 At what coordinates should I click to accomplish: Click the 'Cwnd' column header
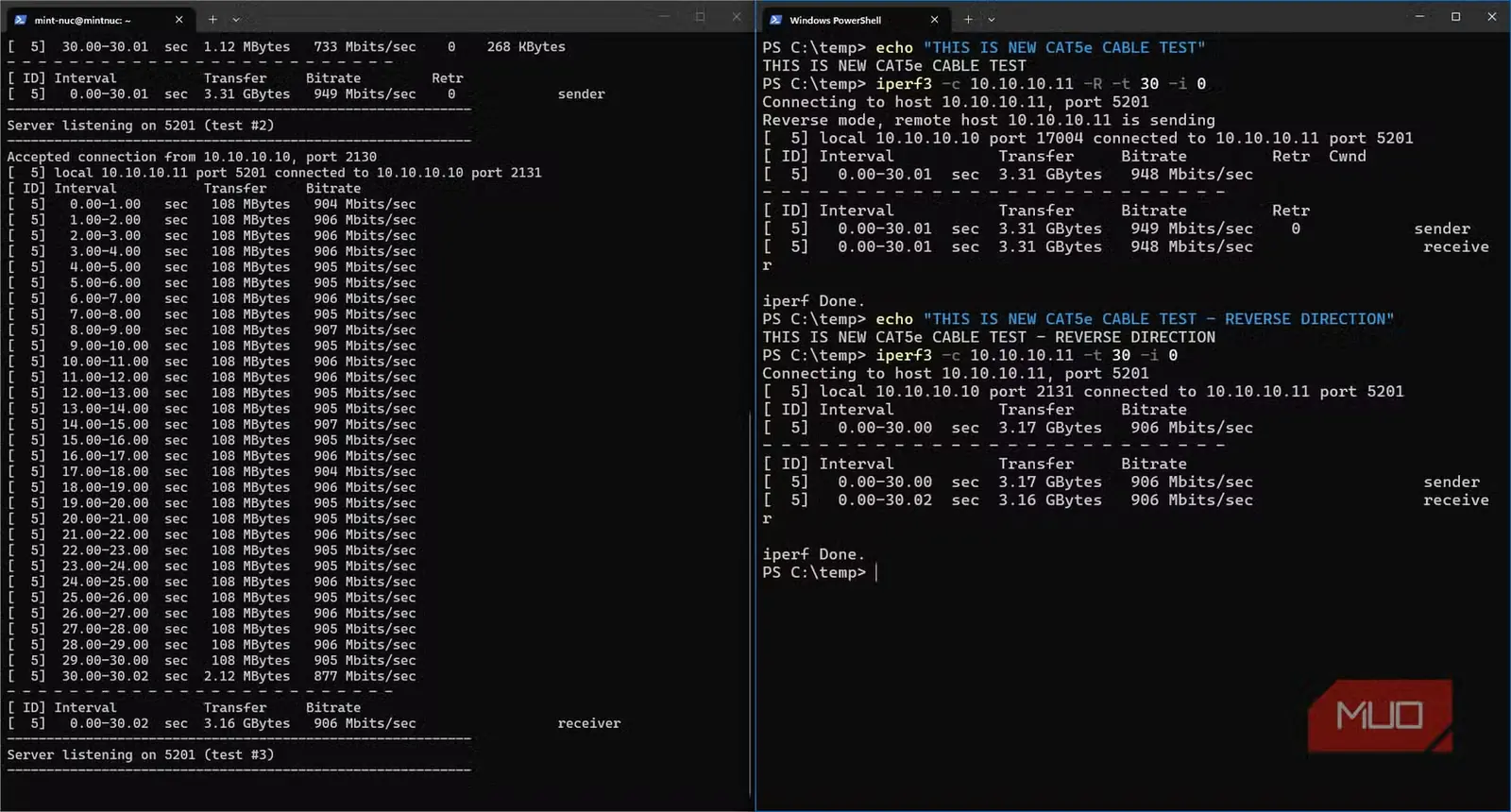point(1348,156)
